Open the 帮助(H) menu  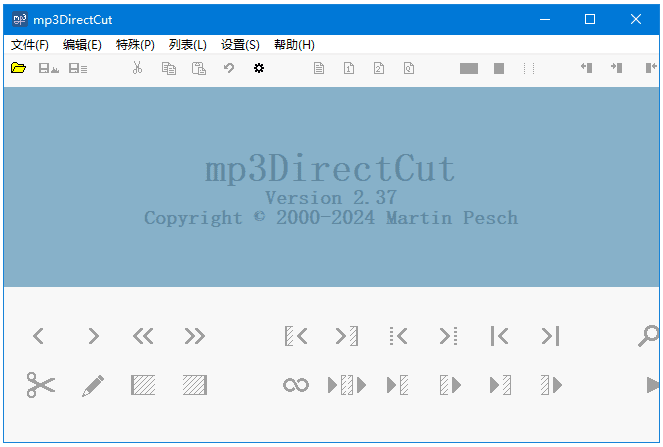(294, 45)
